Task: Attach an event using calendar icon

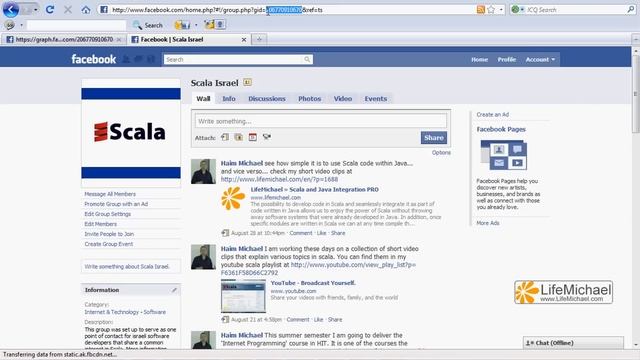Action: [x=253, y=137]
